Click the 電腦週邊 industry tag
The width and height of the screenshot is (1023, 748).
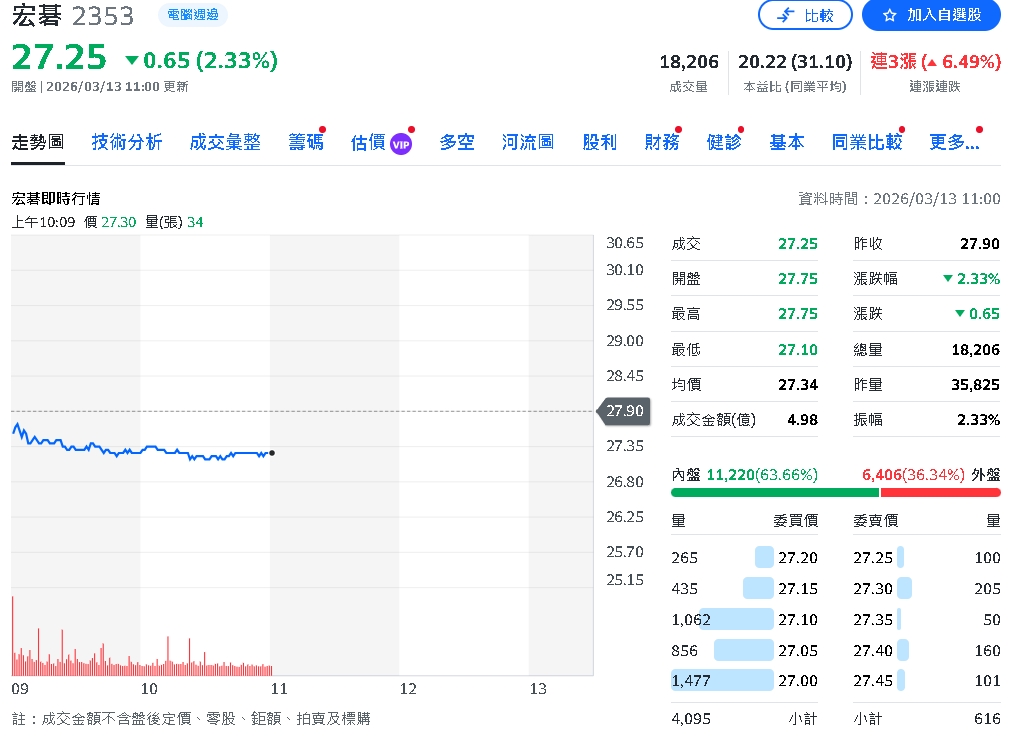point(193,15)
